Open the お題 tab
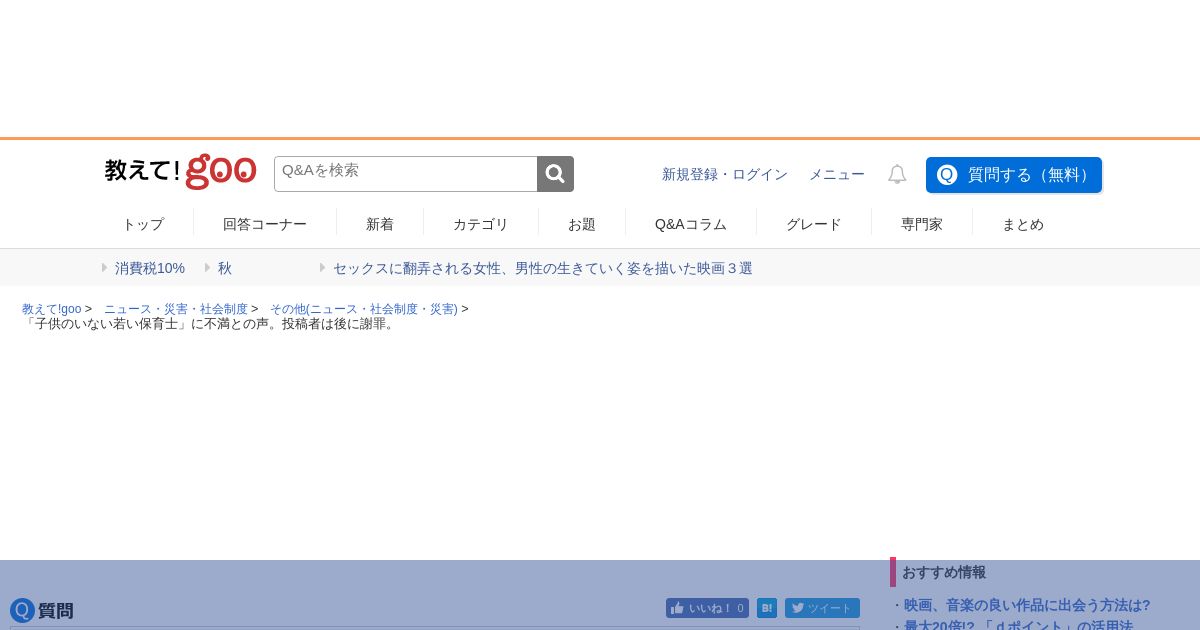The image size is (1200, 630). [x=582, y=224]
